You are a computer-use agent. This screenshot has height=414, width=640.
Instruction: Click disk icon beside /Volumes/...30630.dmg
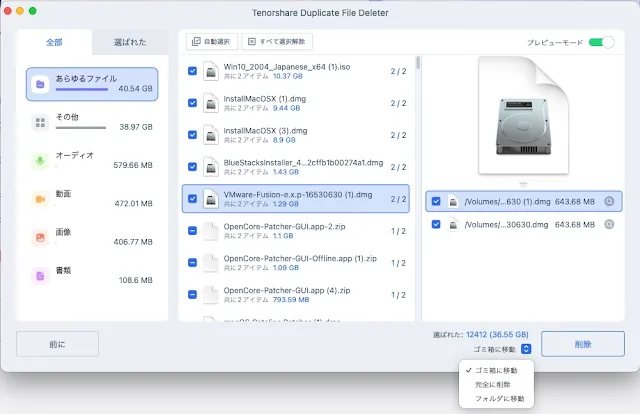tap(453, 224)
